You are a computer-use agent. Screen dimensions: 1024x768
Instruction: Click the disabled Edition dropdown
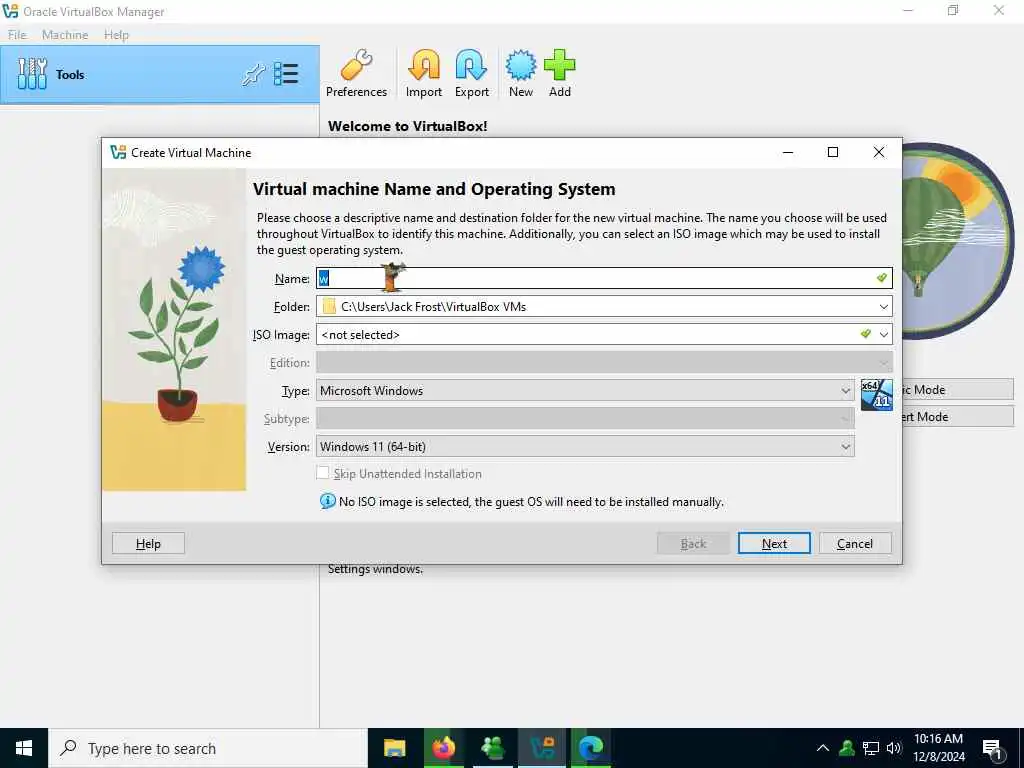604,362
